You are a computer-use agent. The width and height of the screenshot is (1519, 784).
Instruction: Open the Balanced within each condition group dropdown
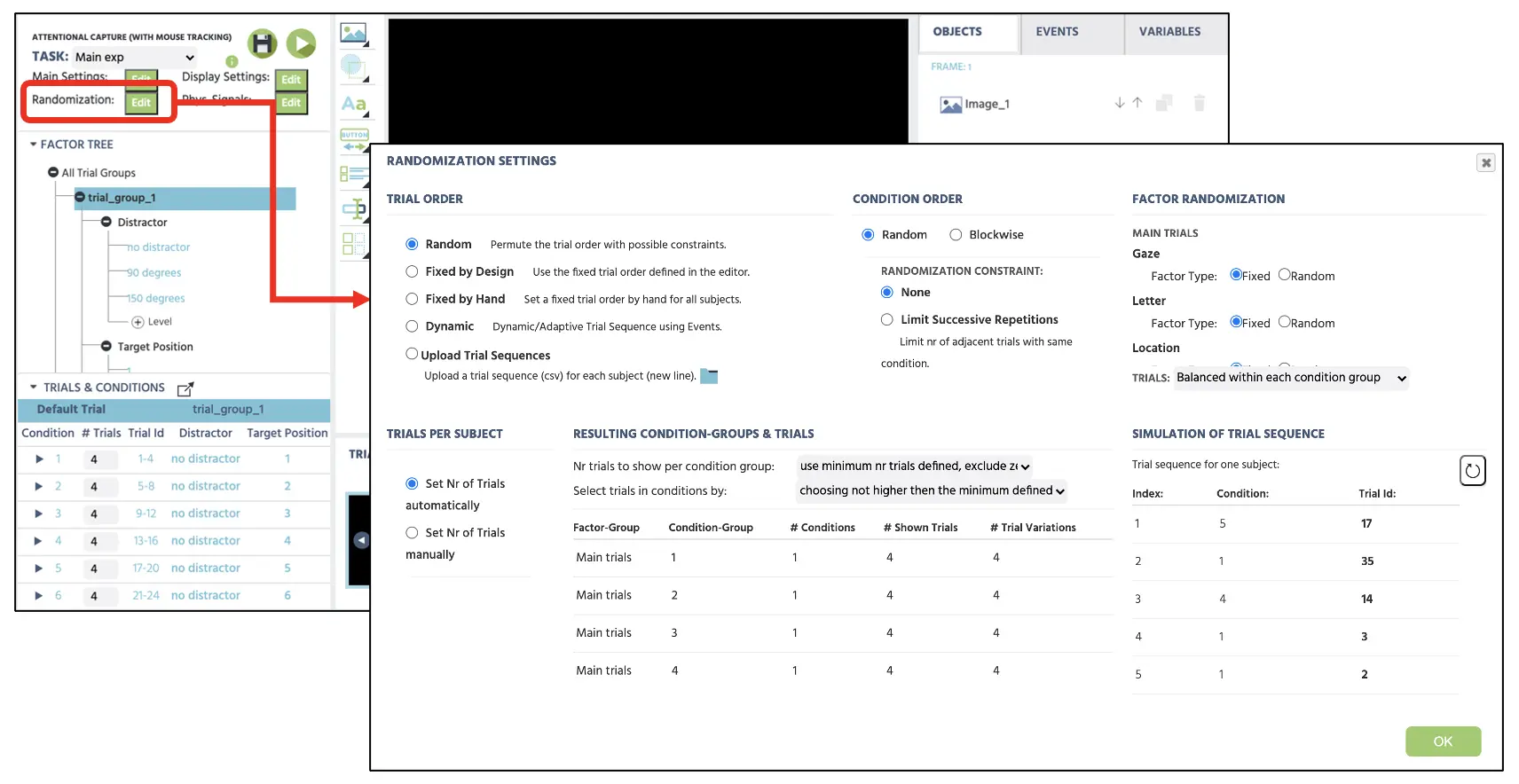point(1291,378)
